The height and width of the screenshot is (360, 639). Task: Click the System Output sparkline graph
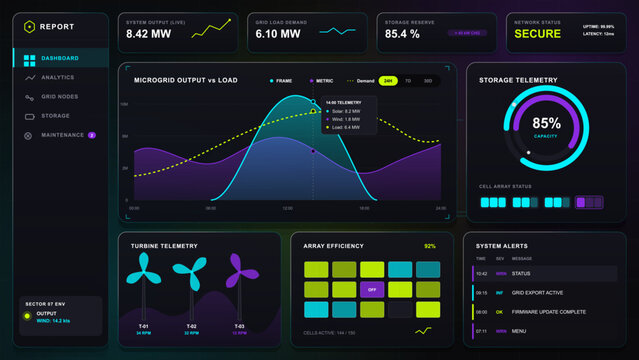click(211, 29)
